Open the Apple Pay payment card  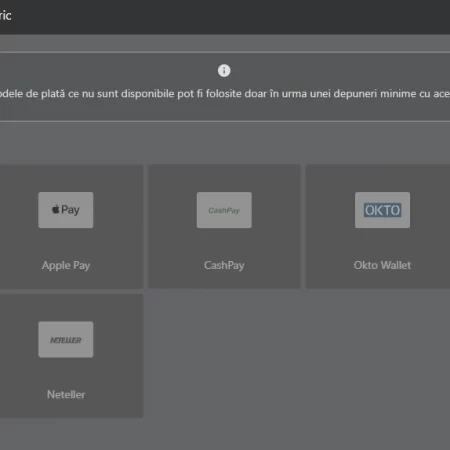[71, 227]
